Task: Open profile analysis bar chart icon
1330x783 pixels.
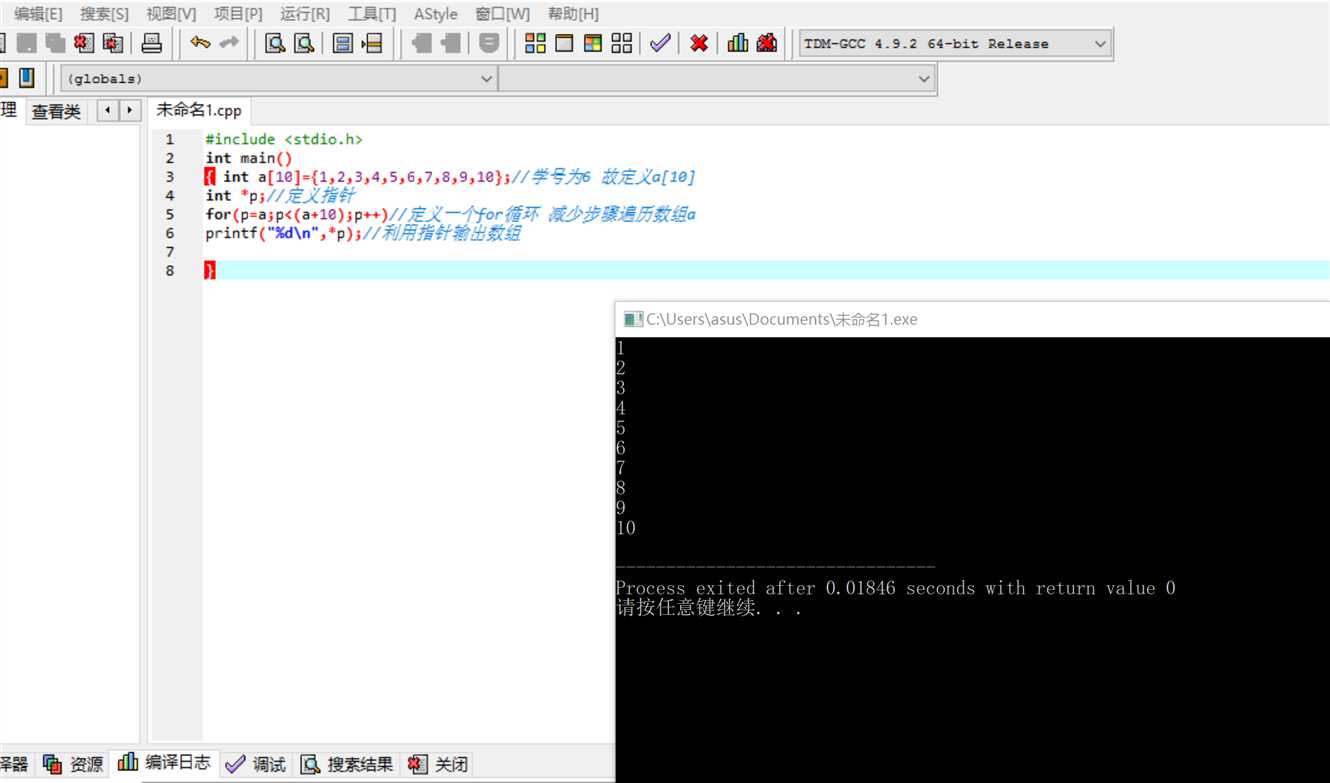Action: 738,43
